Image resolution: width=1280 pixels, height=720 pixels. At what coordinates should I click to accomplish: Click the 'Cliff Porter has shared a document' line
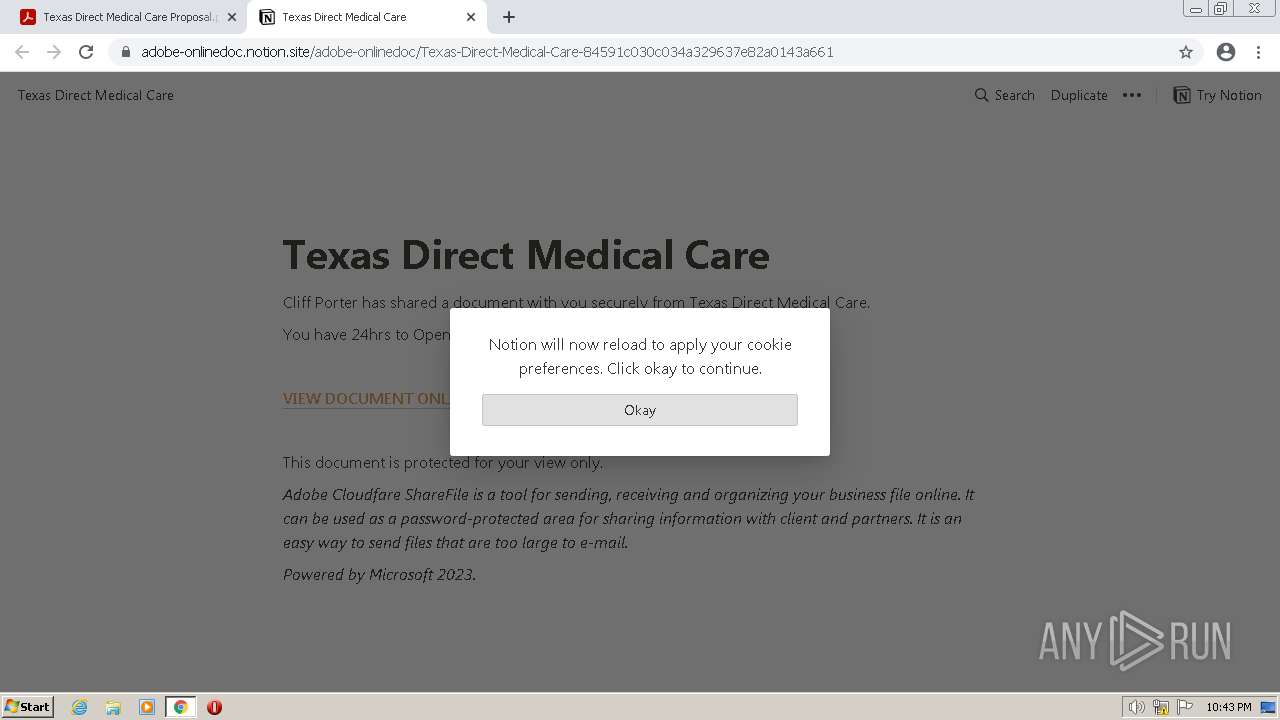tap(576, 302)
